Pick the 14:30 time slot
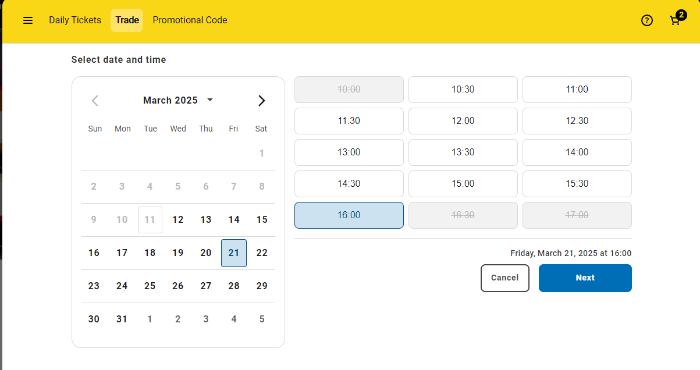The image size is (700, 370). [349, 184]
